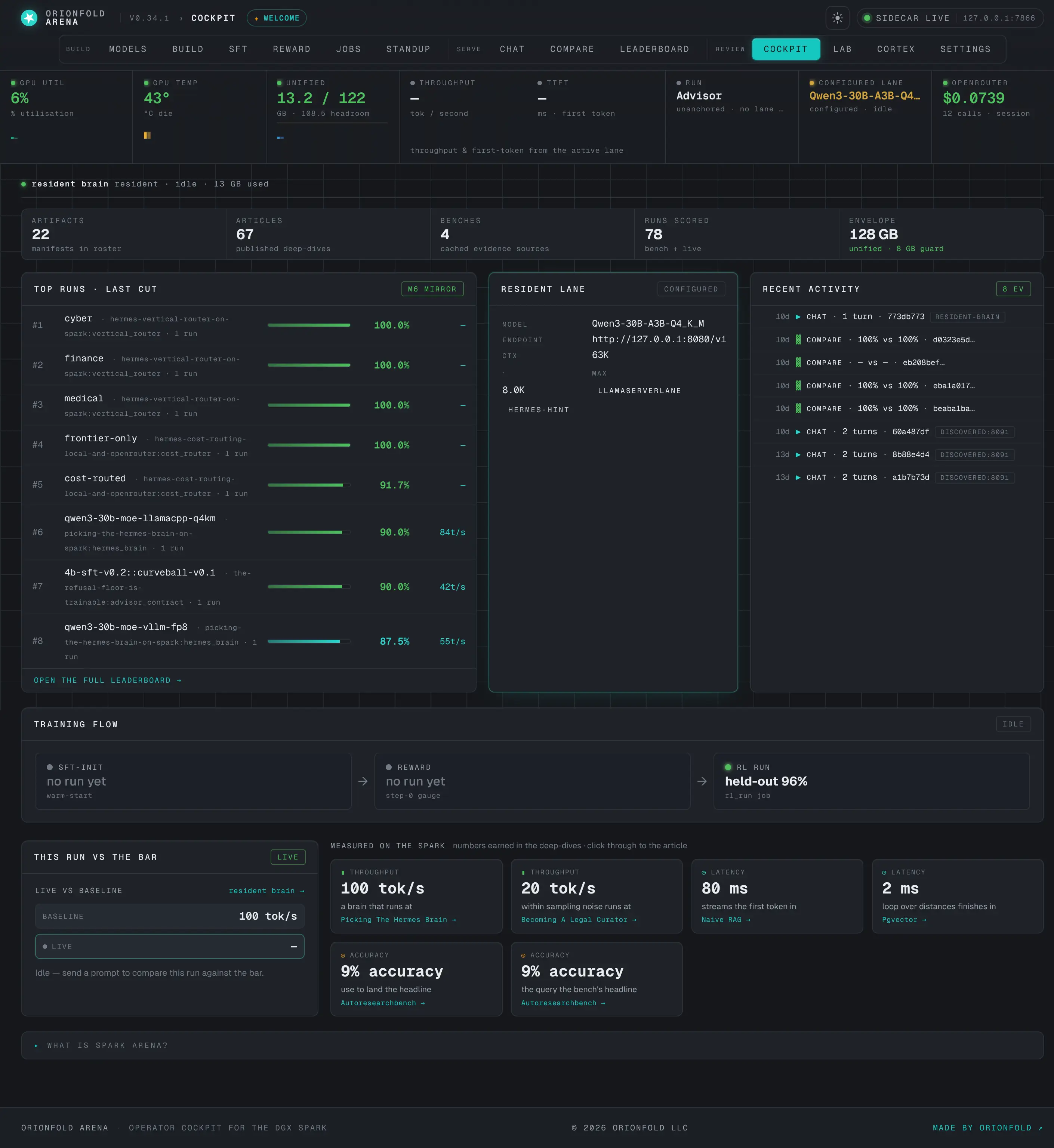Follow the resident brain link
Image resolution: width=1054 pixels, height=1148 pixels.
tap(266, 891)
